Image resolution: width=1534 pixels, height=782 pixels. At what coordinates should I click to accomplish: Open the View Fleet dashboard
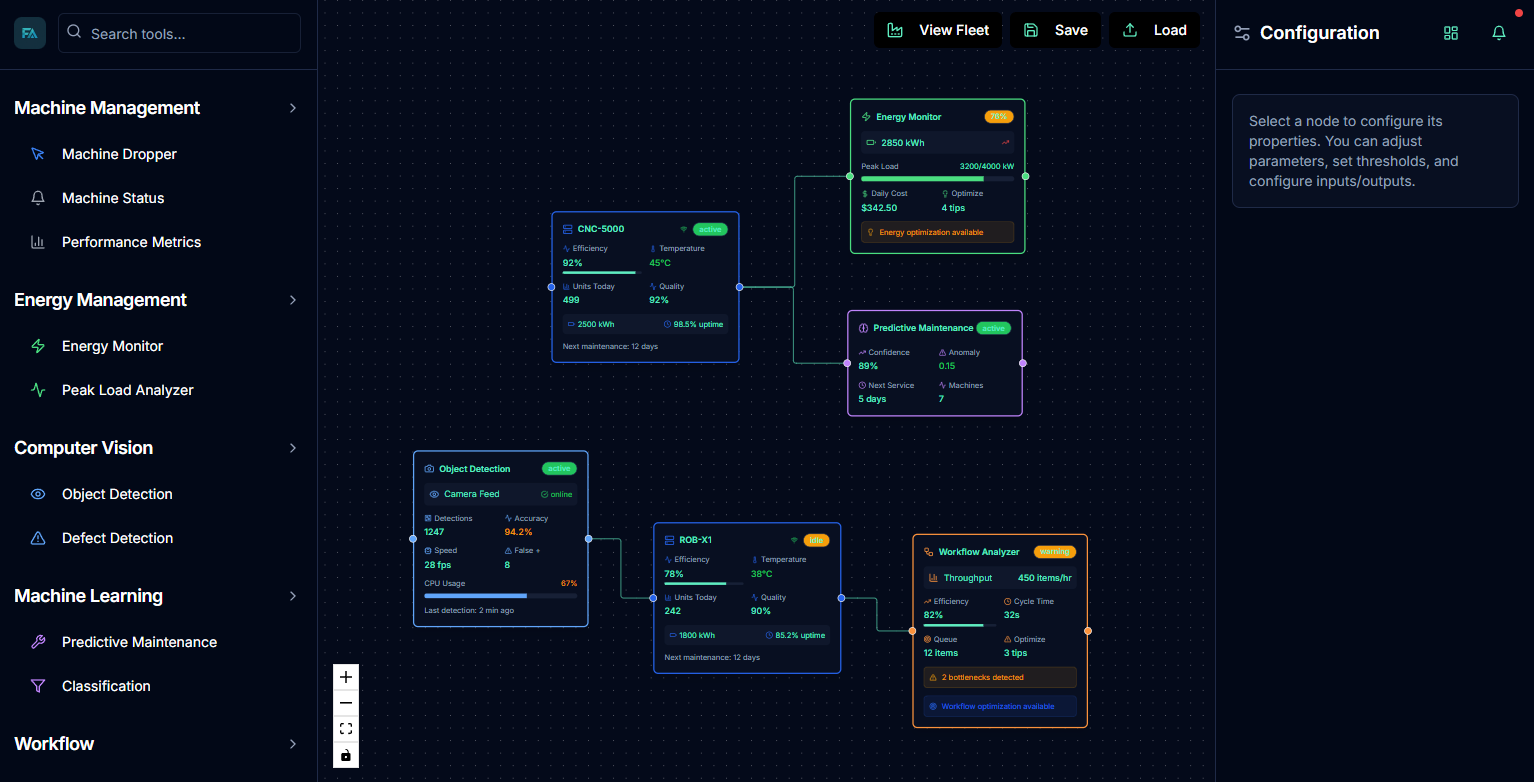[938, 30]
